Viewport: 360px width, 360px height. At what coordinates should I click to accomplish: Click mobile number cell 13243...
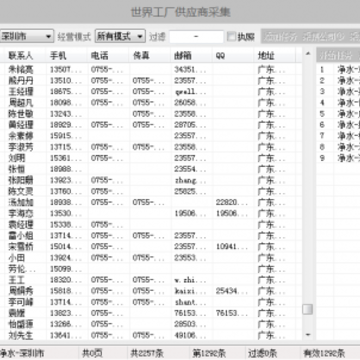tap(66, 114)
